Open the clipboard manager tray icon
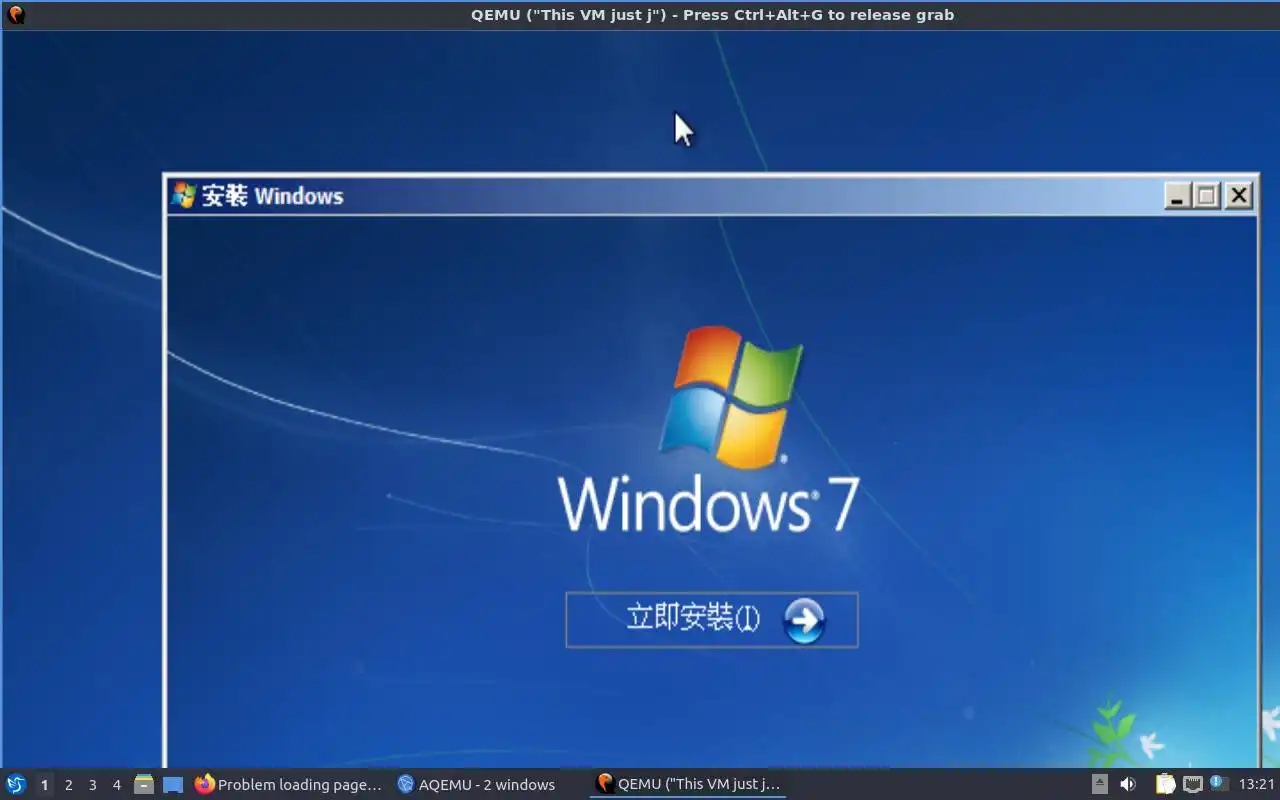Image resolution: width=1280 pixels, height=800 pixels. 1165,784
